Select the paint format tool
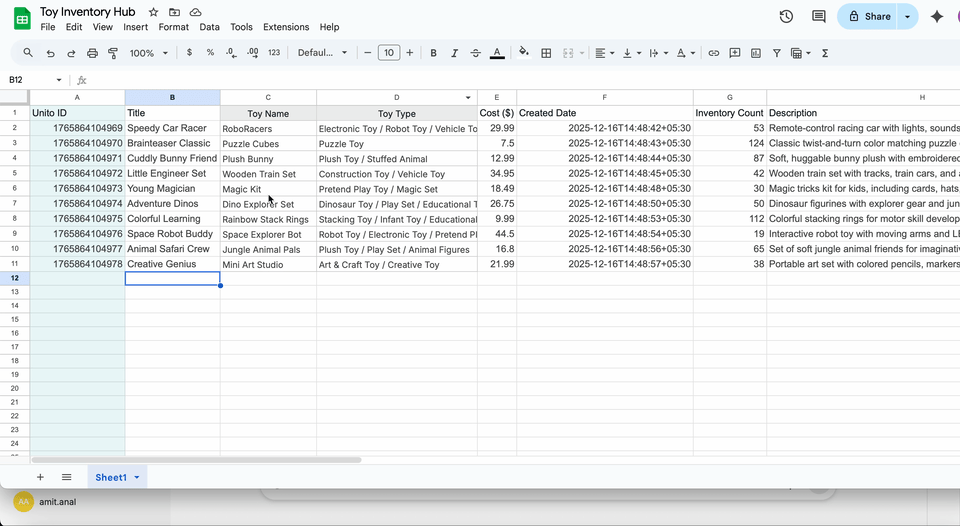This screenshot has width=960, height=526. [x=114, y=53]
